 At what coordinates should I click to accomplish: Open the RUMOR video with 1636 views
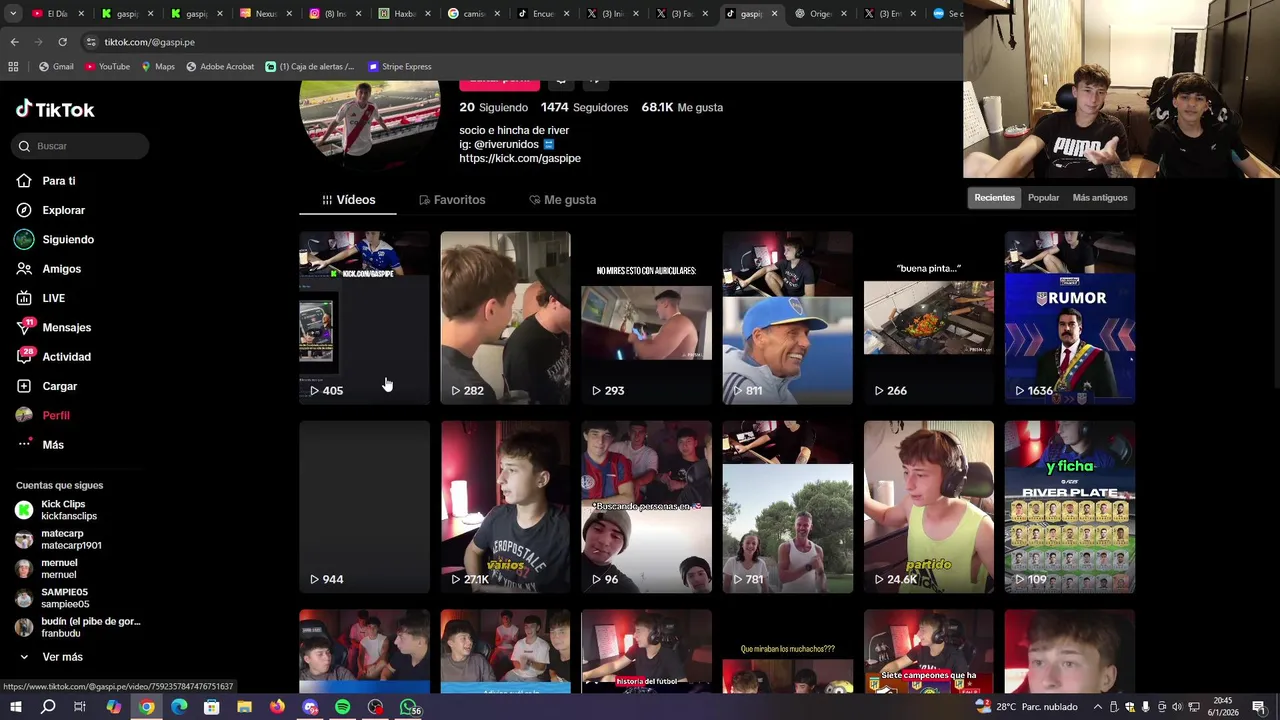1069,318
